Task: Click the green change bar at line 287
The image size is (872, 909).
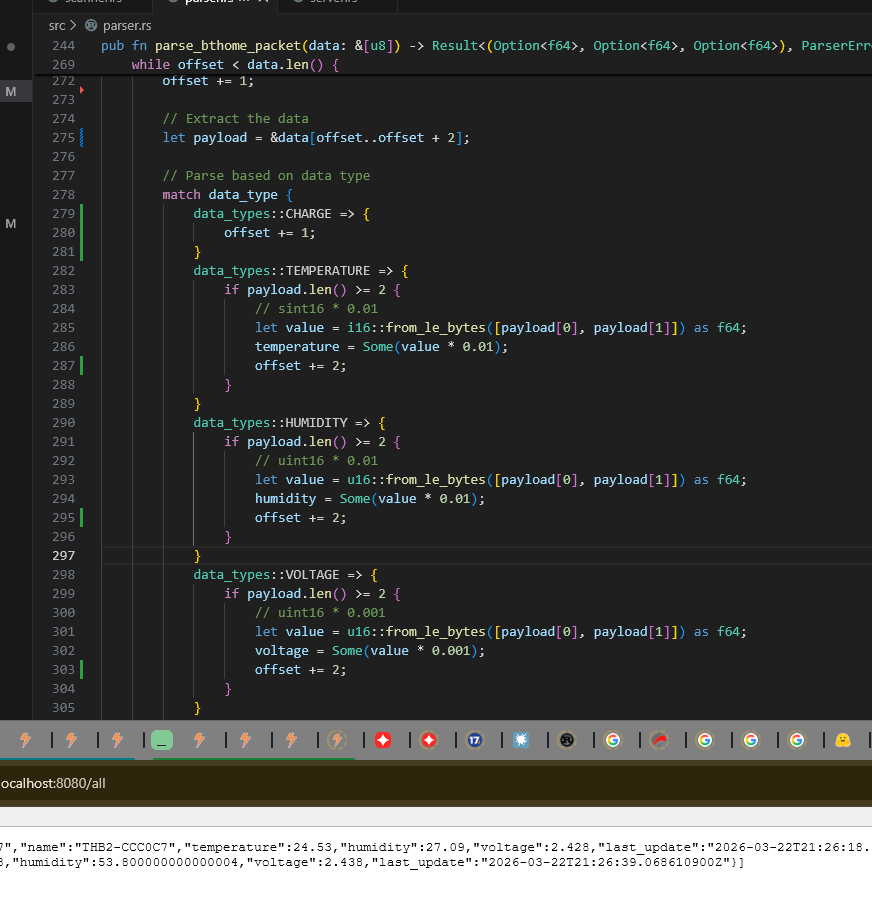Action: pyautogui.click(x=81, y=365)
